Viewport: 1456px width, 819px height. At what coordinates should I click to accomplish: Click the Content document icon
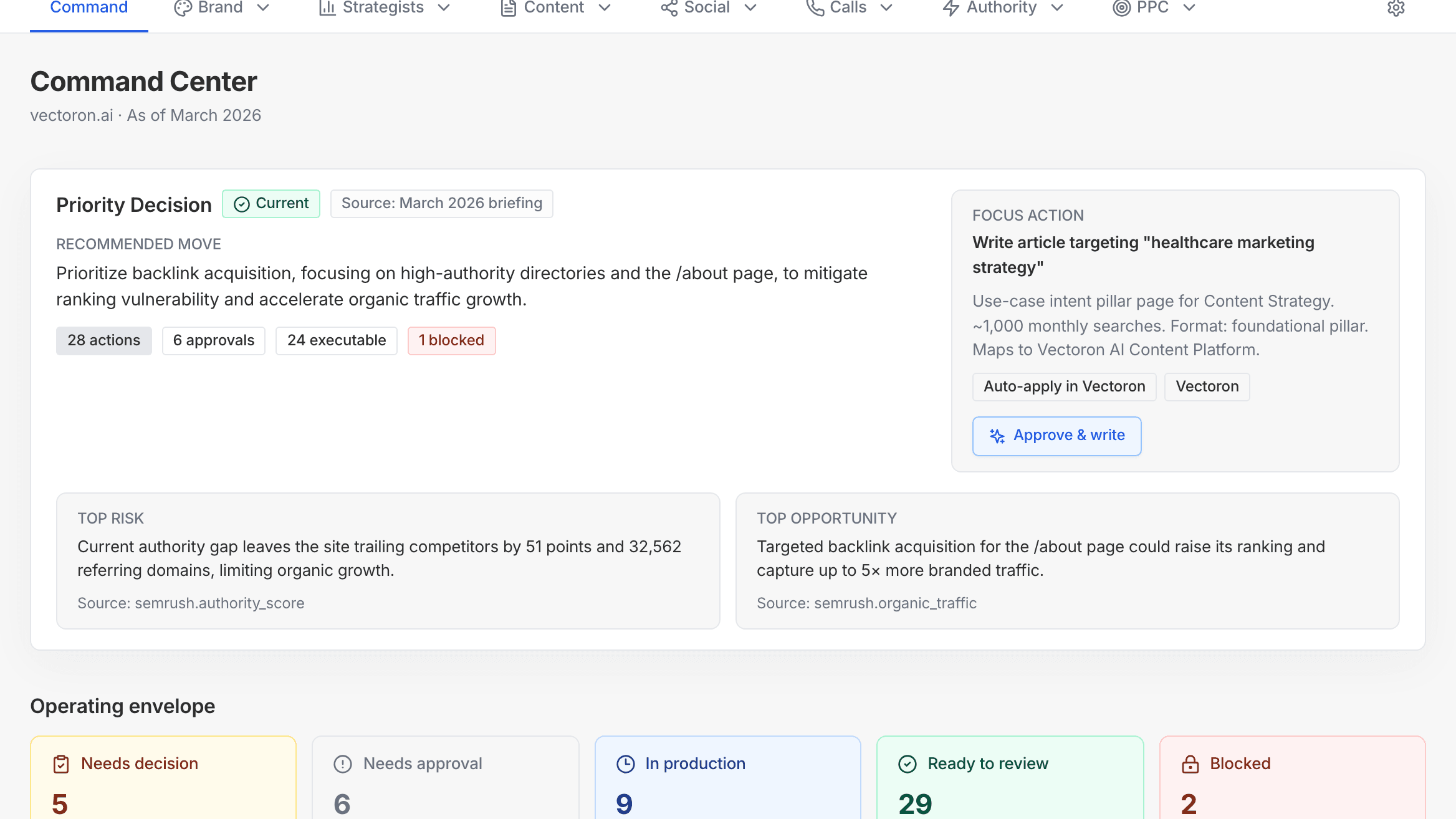click(x=508, y=8)
